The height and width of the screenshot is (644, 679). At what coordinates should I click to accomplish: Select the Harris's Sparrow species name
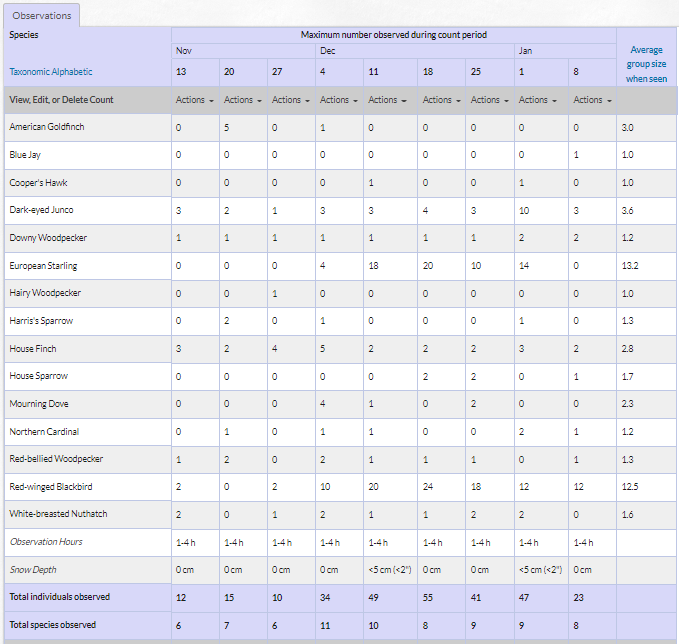tap(41, 321)
